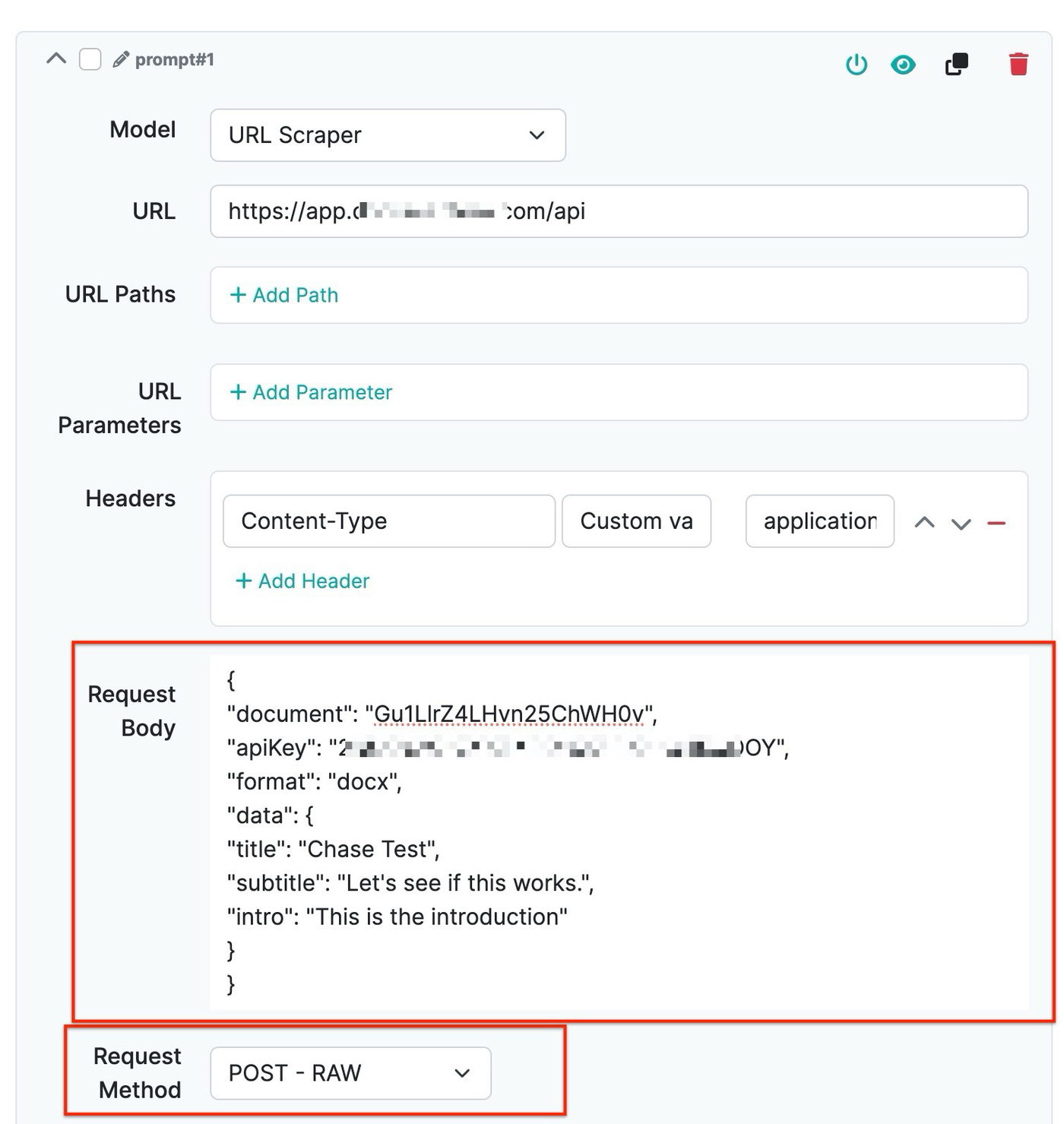Collapse the prompt#1 panel
This screenshot has width=1064, height=1124.
coord(56,59)
